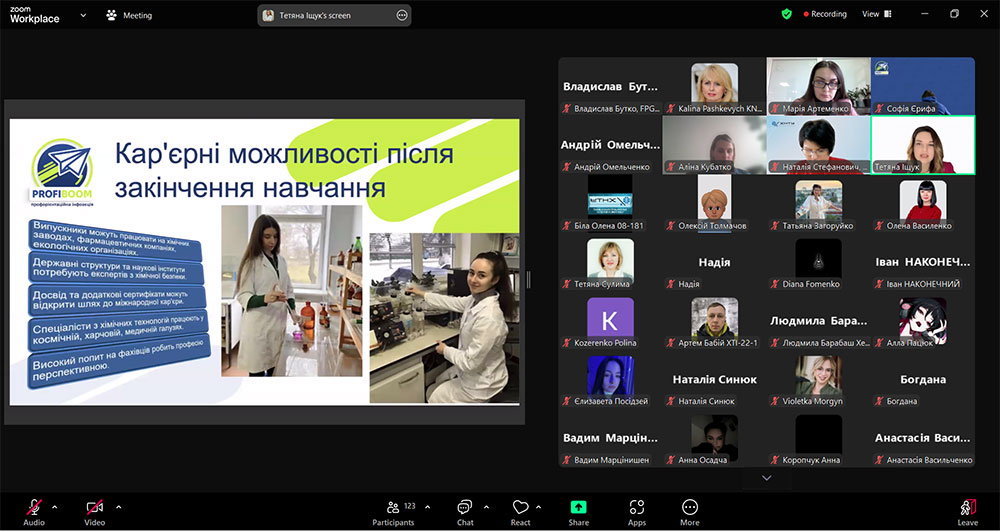Click the Людмила Бара... name tile
The width and height of the screenshot is (1000, 531).
click(819, 321)
